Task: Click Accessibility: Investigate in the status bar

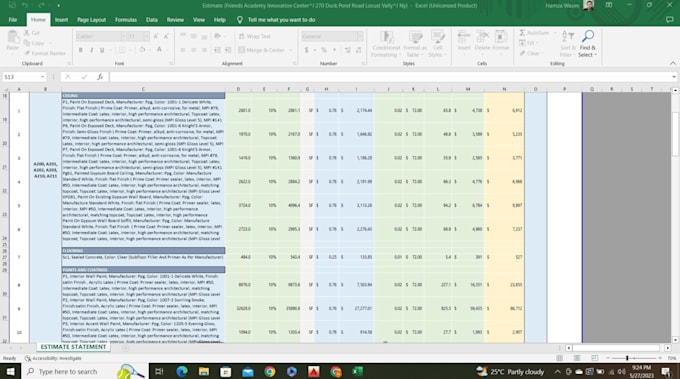Action: point(53,358)
